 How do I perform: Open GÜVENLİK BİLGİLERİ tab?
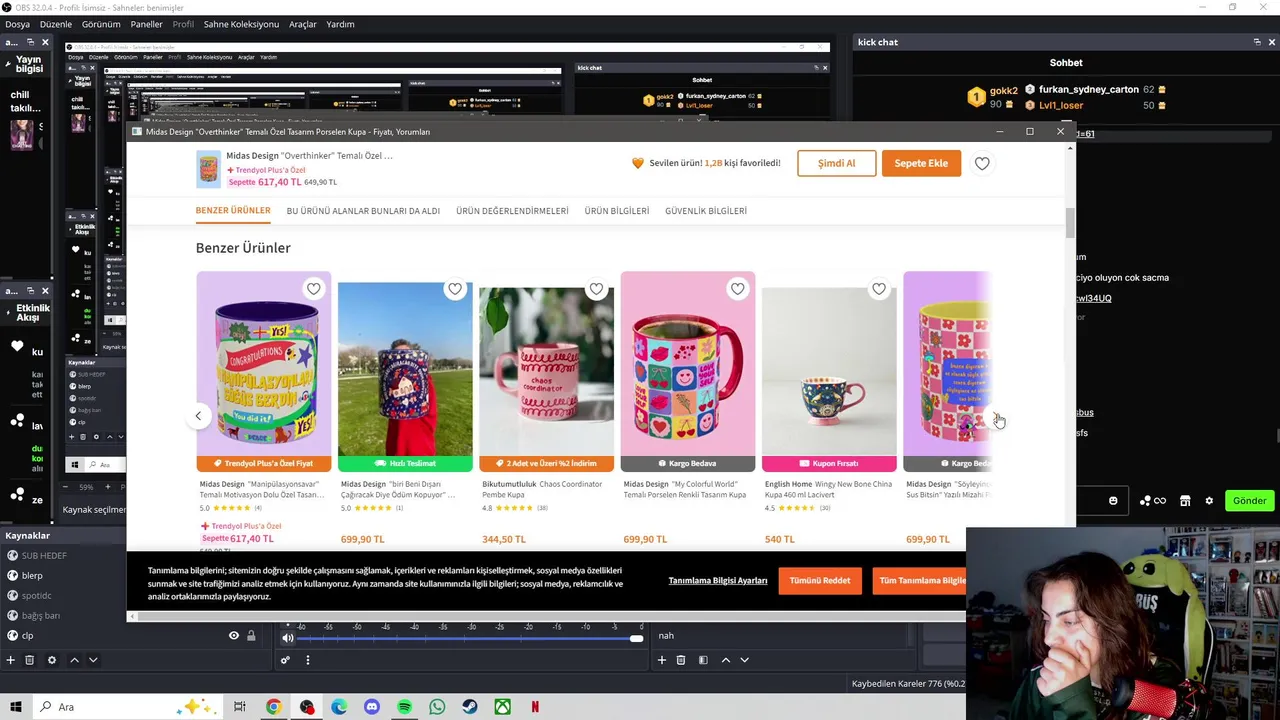(x=706, y=211)
